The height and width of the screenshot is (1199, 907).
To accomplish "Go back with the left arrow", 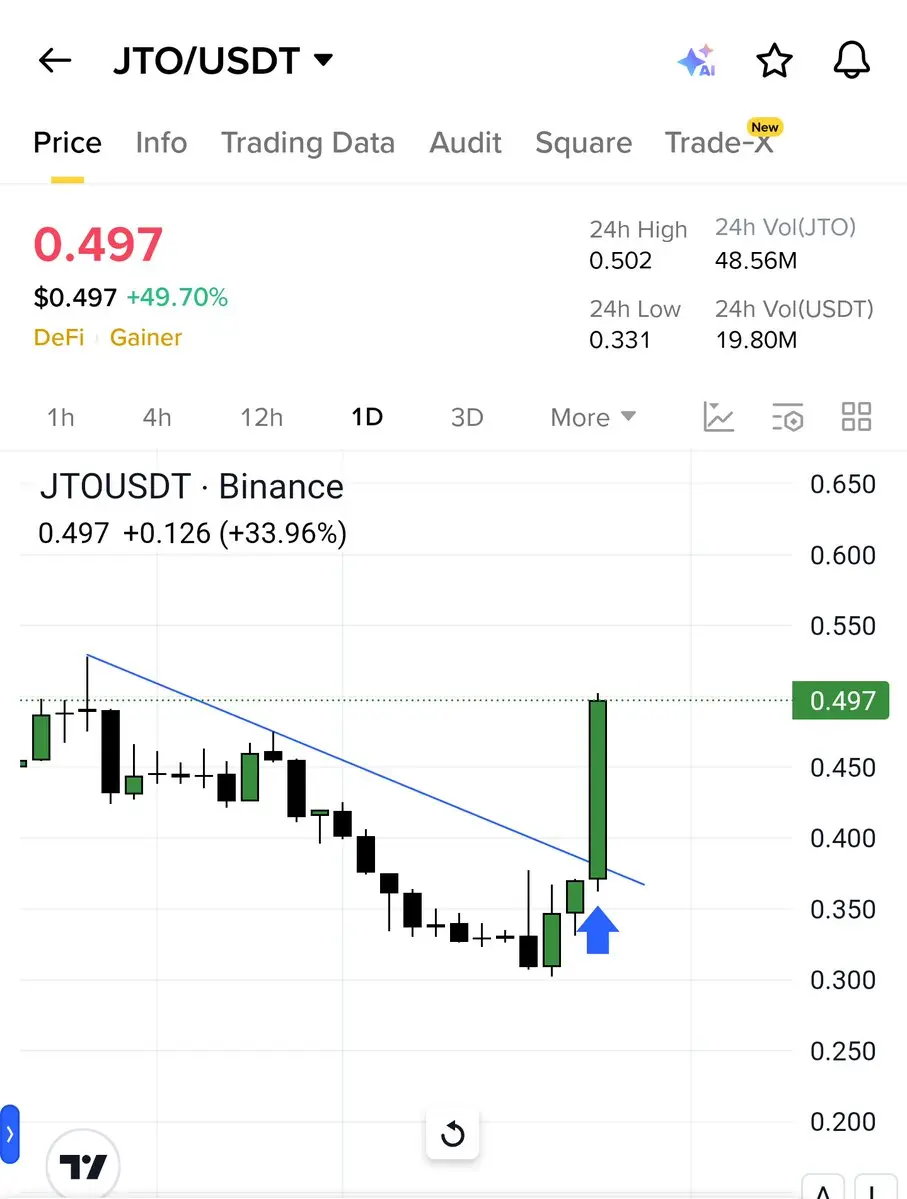I will click(54, 60).
